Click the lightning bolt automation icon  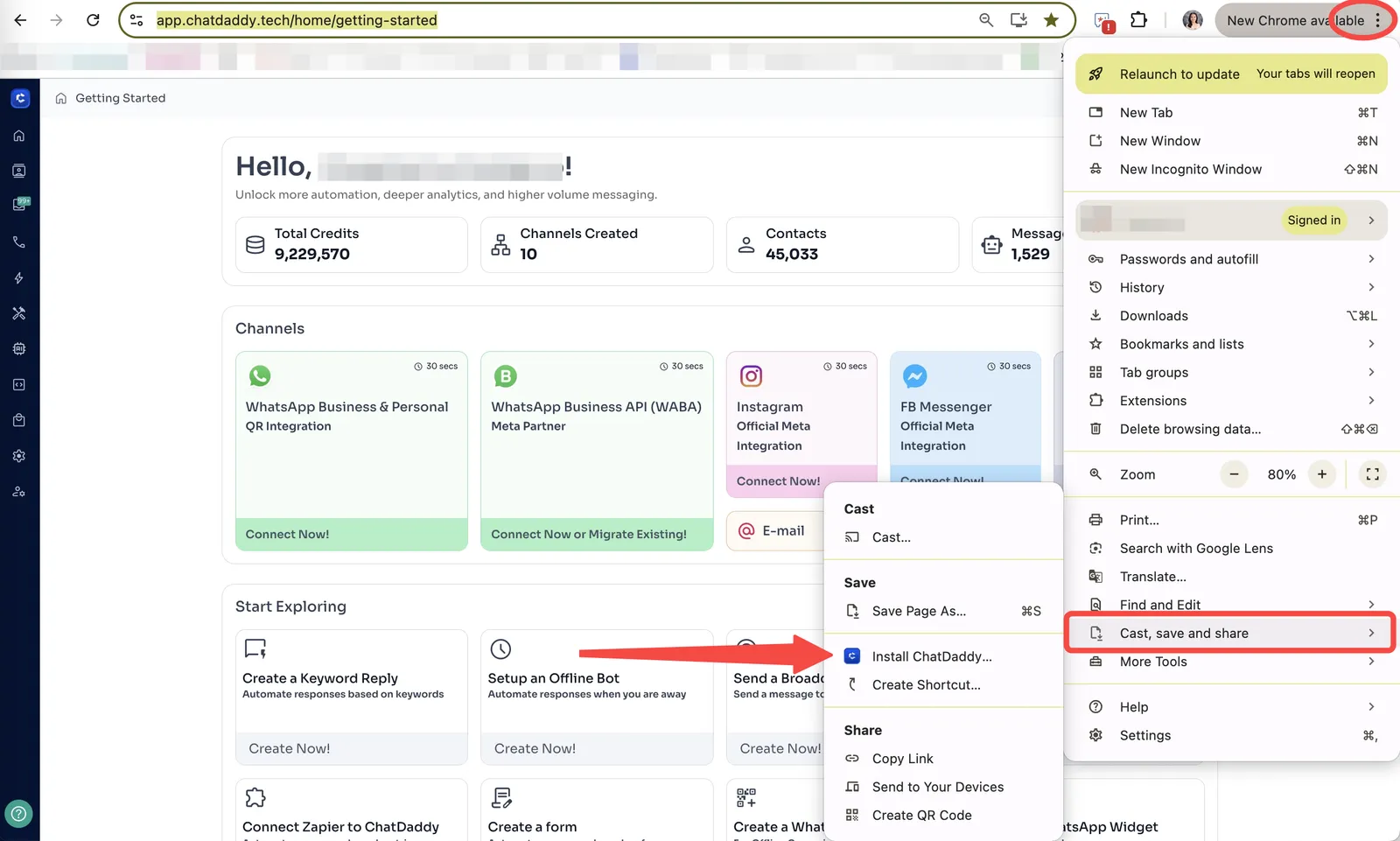point(19,278)
